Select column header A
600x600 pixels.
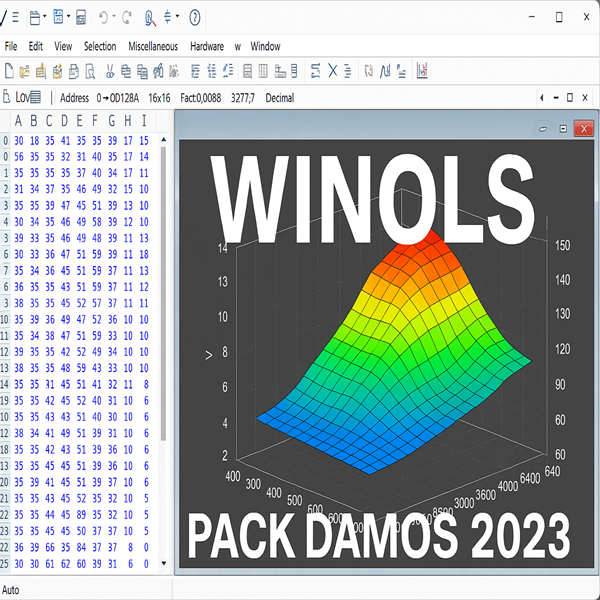point(18,121)
